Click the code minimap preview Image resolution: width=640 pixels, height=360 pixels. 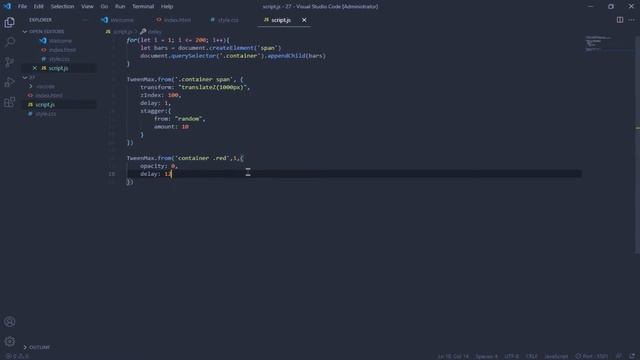(599, 43)
